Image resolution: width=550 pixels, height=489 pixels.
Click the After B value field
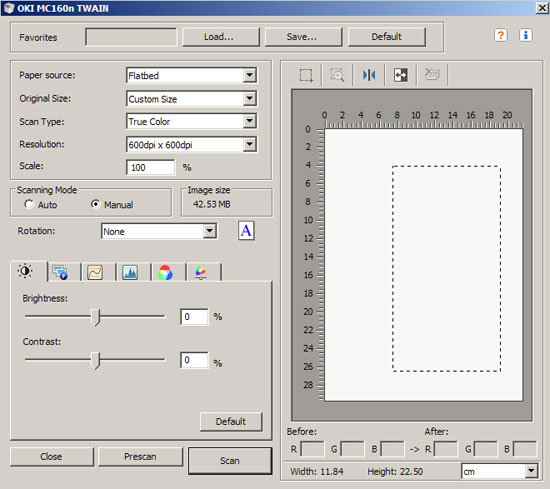(525, 449)
